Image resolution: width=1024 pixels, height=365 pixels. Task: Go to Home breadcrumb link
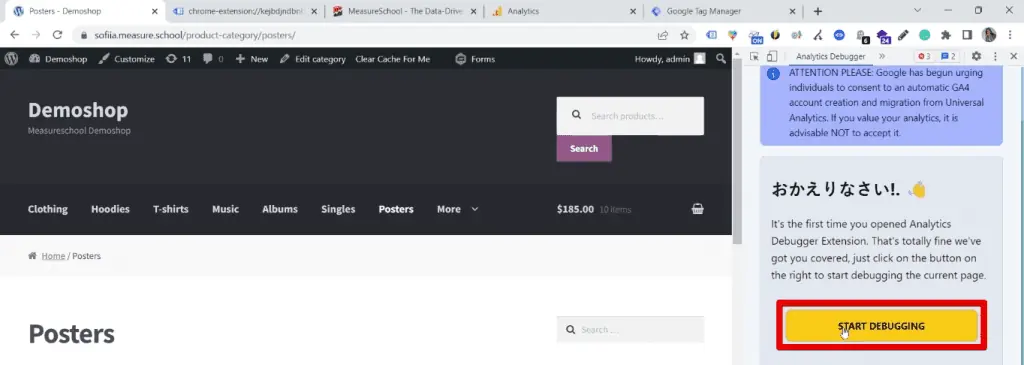[53, 256]
